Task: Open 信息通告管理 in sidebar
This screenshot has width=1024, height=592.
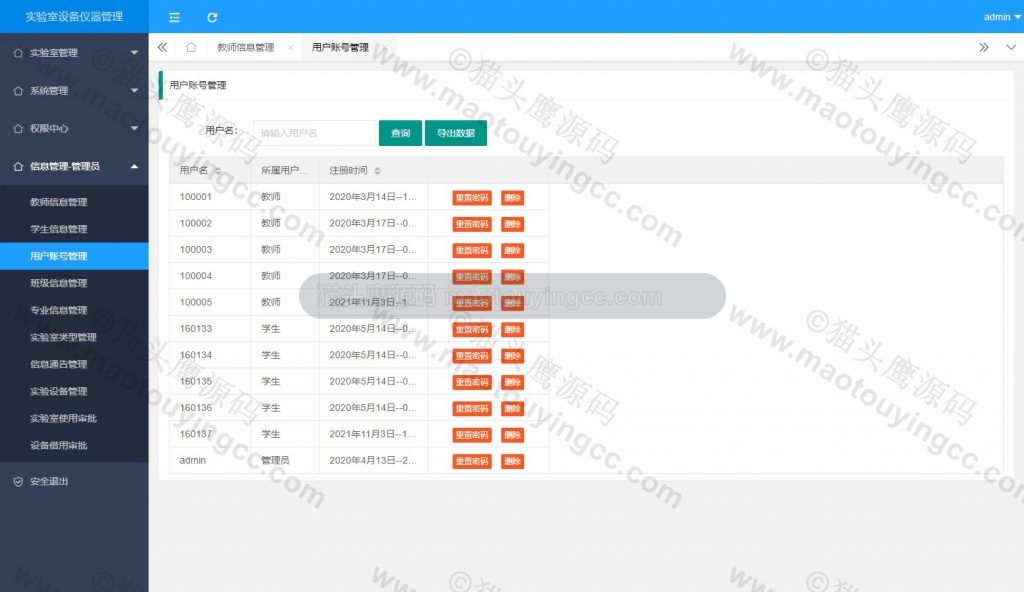Action: point(74,364)
